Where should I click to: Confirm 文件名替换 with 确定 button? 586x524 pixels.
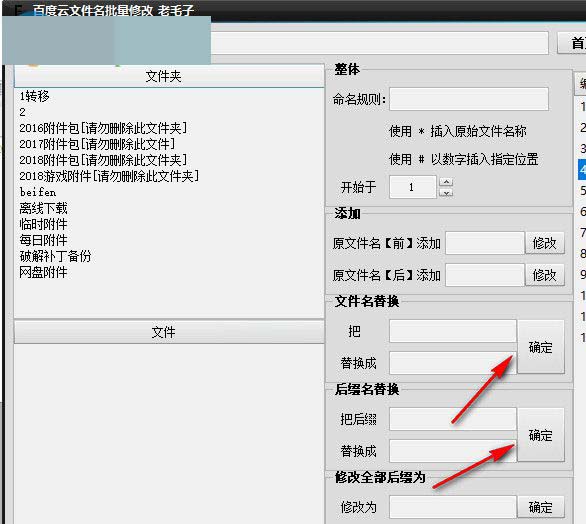click(x=540, y=347)
